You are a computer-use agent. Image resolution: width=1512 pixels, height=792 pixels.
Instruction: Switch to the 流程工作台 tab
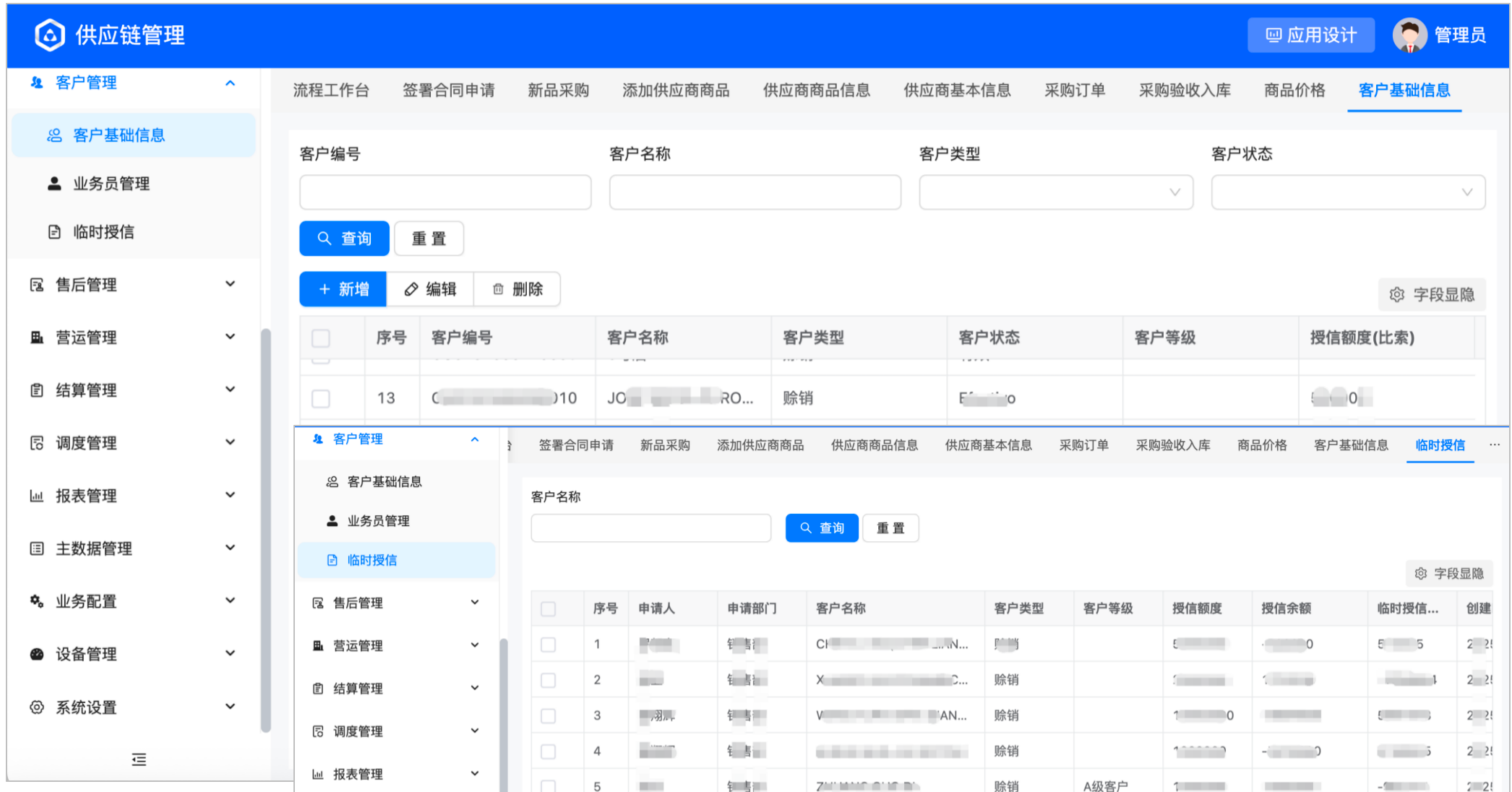click(331, 90)
